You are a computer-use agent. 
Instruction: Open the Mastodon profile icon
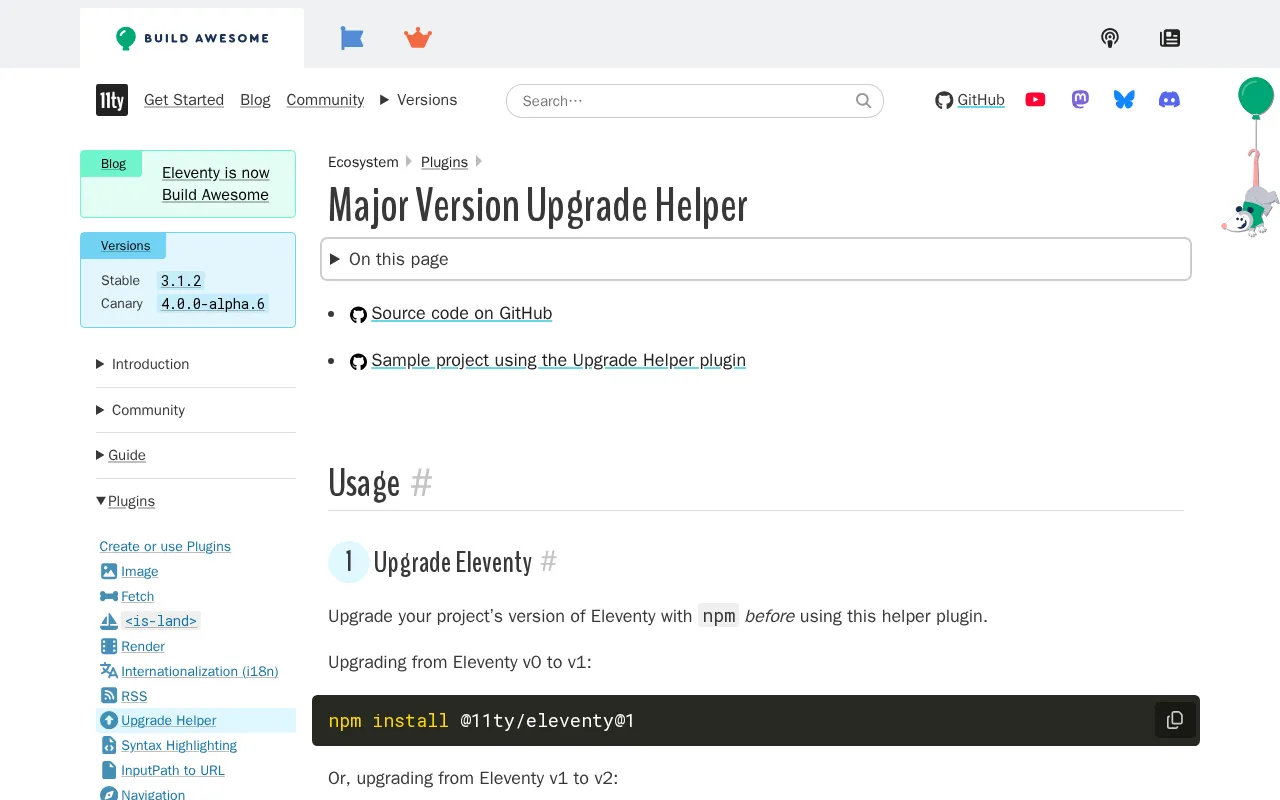point(1080,100)
